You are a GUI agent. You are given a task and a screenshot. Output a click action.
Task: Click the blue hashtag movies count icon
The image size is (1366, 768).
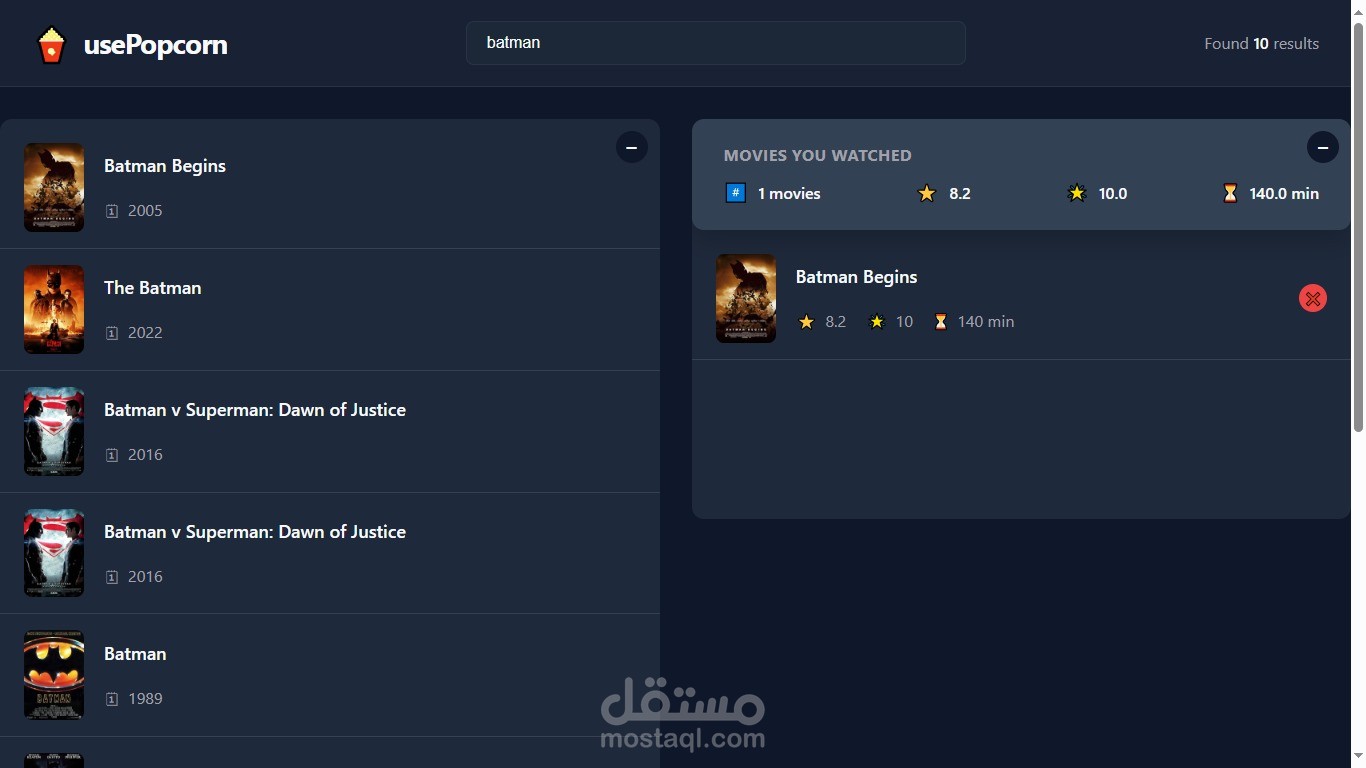click(735, 193)
